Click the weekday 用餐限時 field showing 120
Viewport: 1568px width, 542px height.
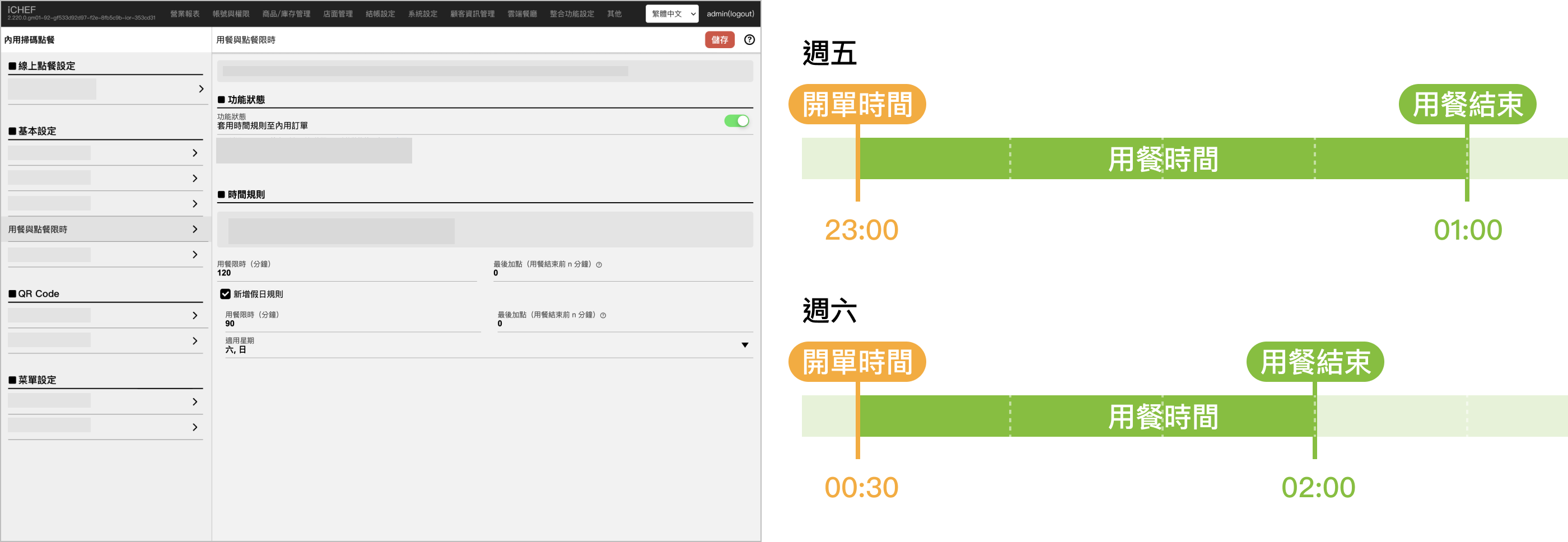346,273
